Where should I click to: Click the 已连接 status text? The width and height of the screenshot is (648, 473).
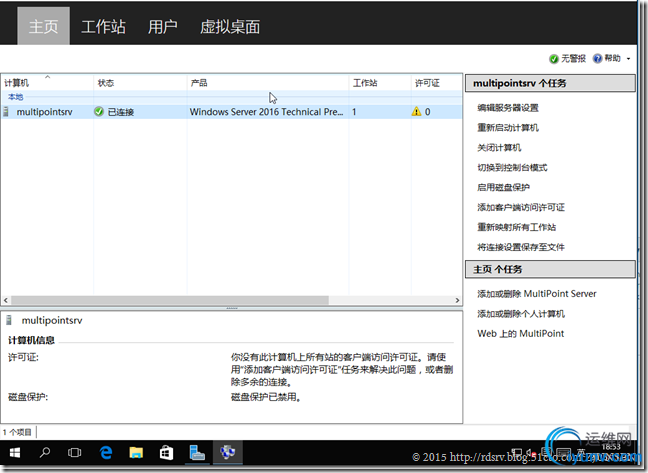click(x=121, y=112)
